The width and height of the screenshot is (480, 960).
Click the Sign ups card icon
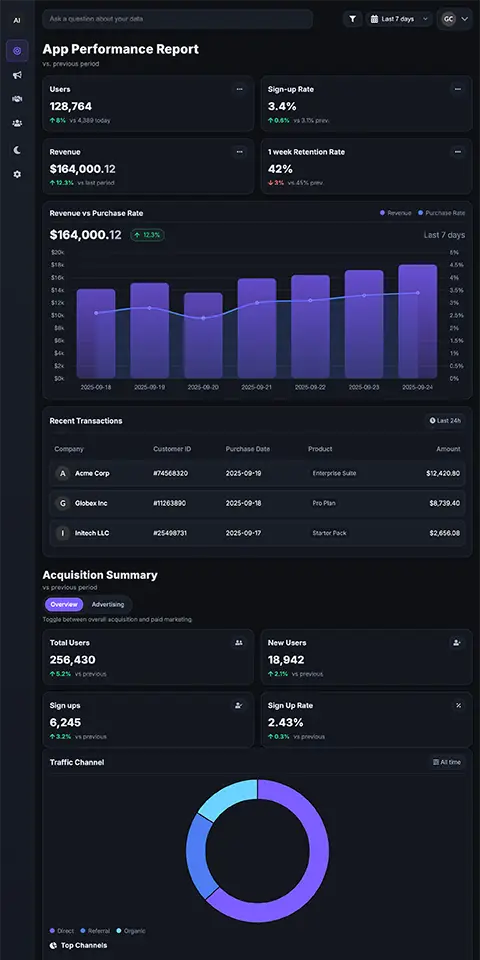point(239,705)
